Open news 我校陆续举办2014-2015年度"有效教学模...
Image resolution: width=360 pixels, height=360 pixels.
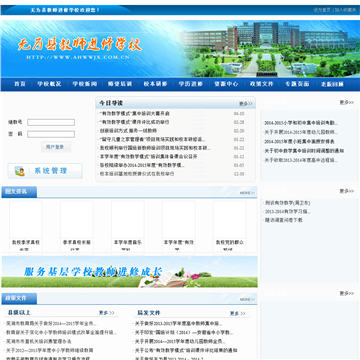coord(142,165)
